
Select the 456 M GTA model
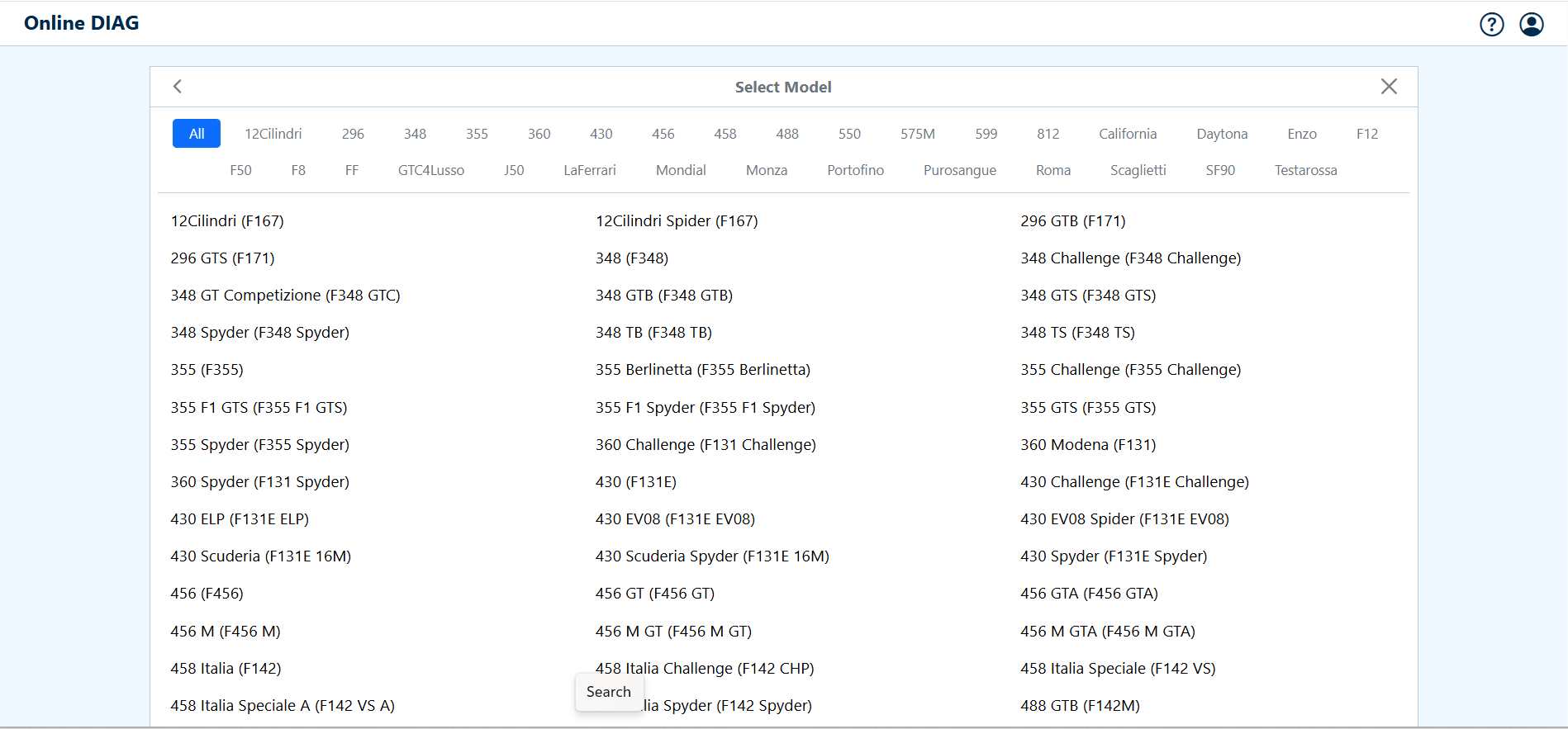[1107, 632]
